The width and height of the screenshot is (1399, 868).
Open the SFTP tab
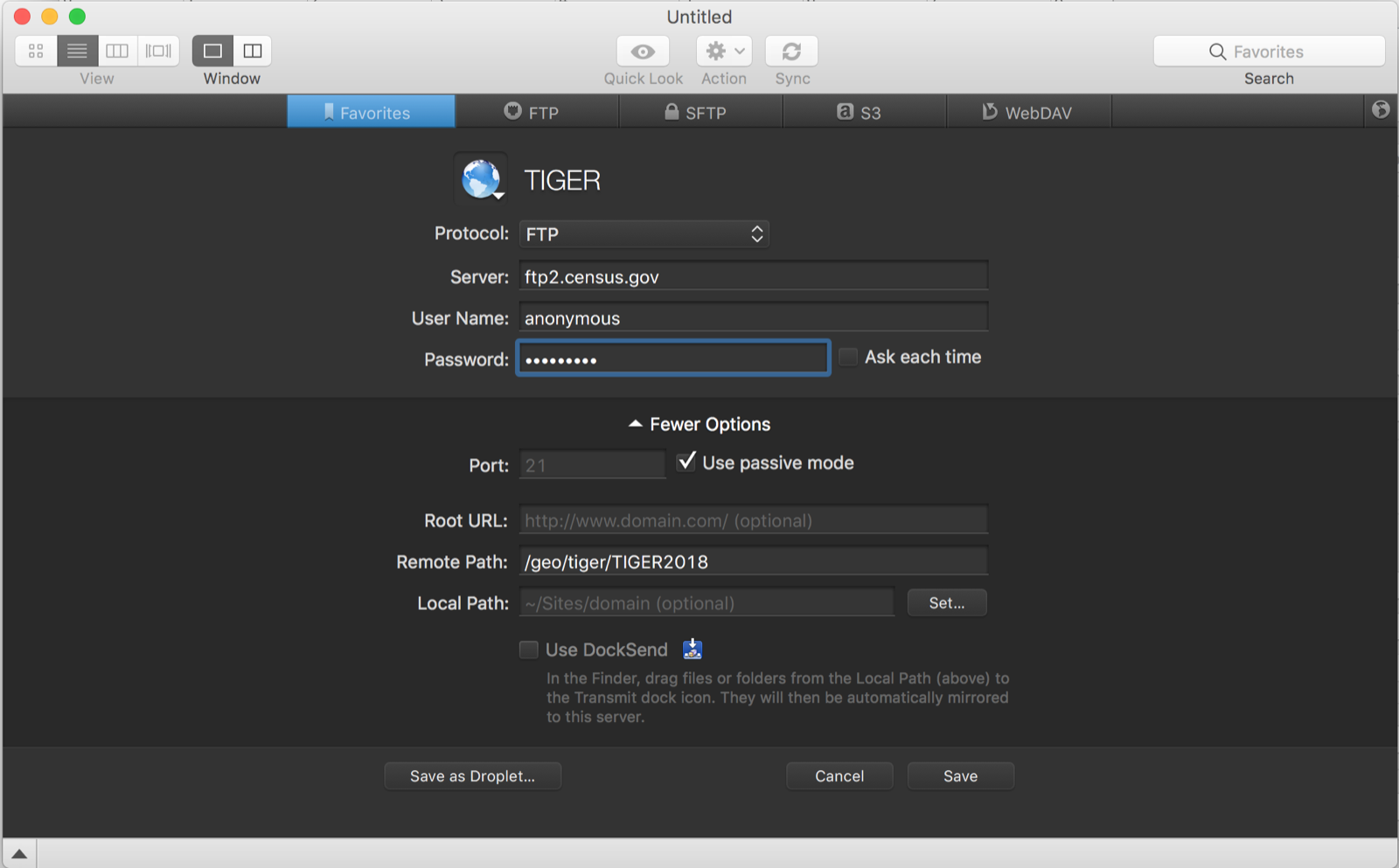pos(700,112)
